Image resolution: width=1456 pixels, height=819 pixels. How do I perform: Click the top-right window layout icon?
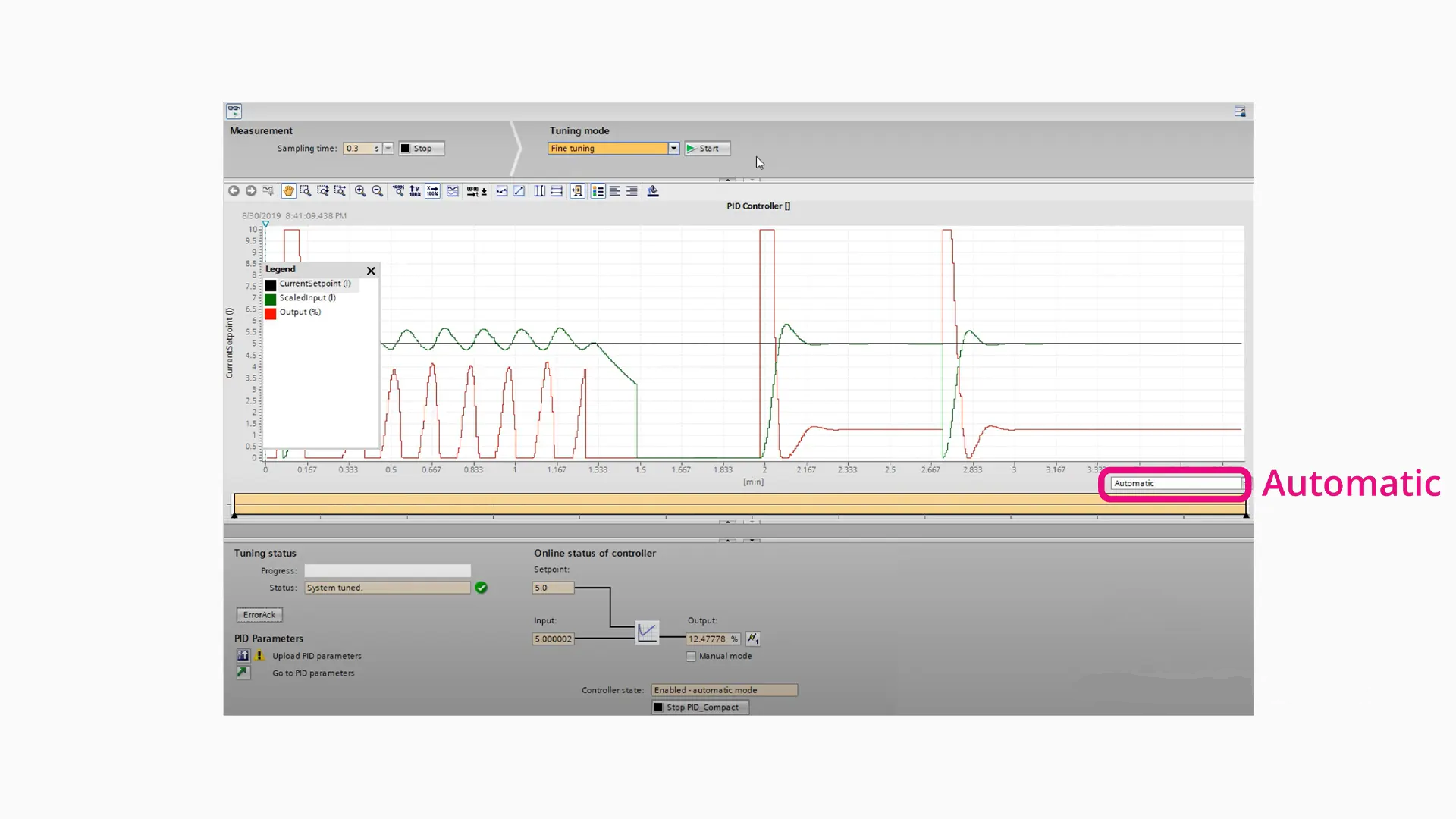(1240, 111)
